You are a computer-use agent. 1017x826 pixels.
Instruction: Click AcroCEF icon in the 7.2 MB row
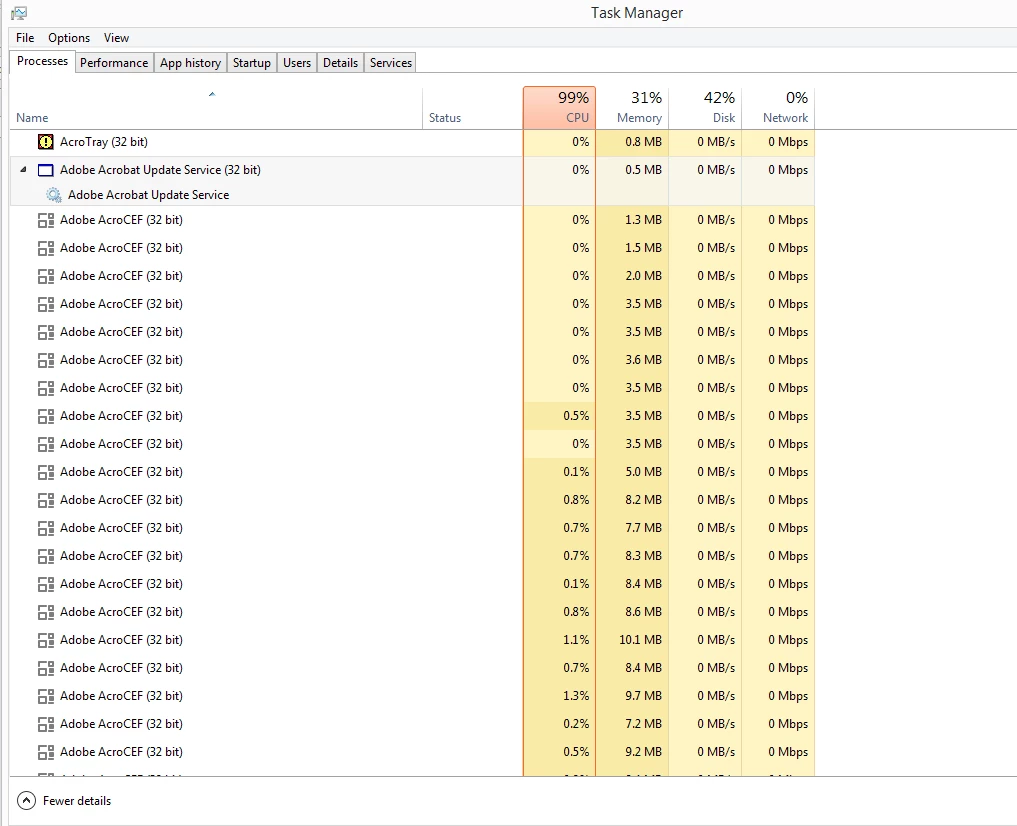(x=45, y=724)
